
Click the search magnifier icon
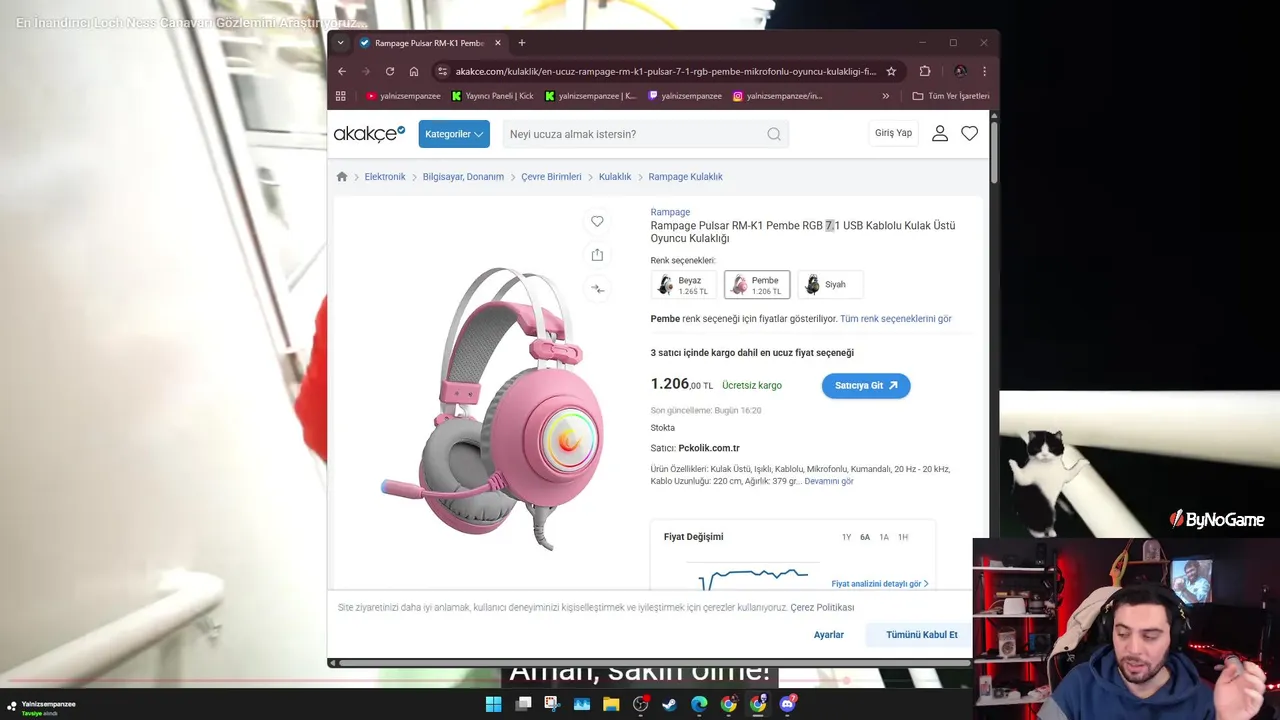(774, 134)
